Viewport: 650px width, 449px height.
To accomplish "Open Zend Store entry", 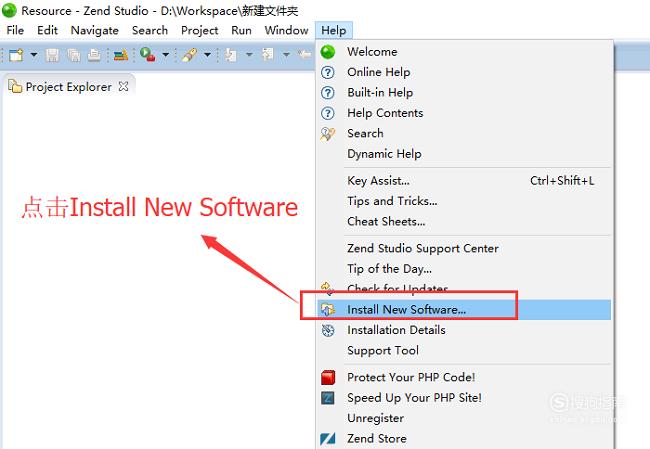I will point(463,438).
